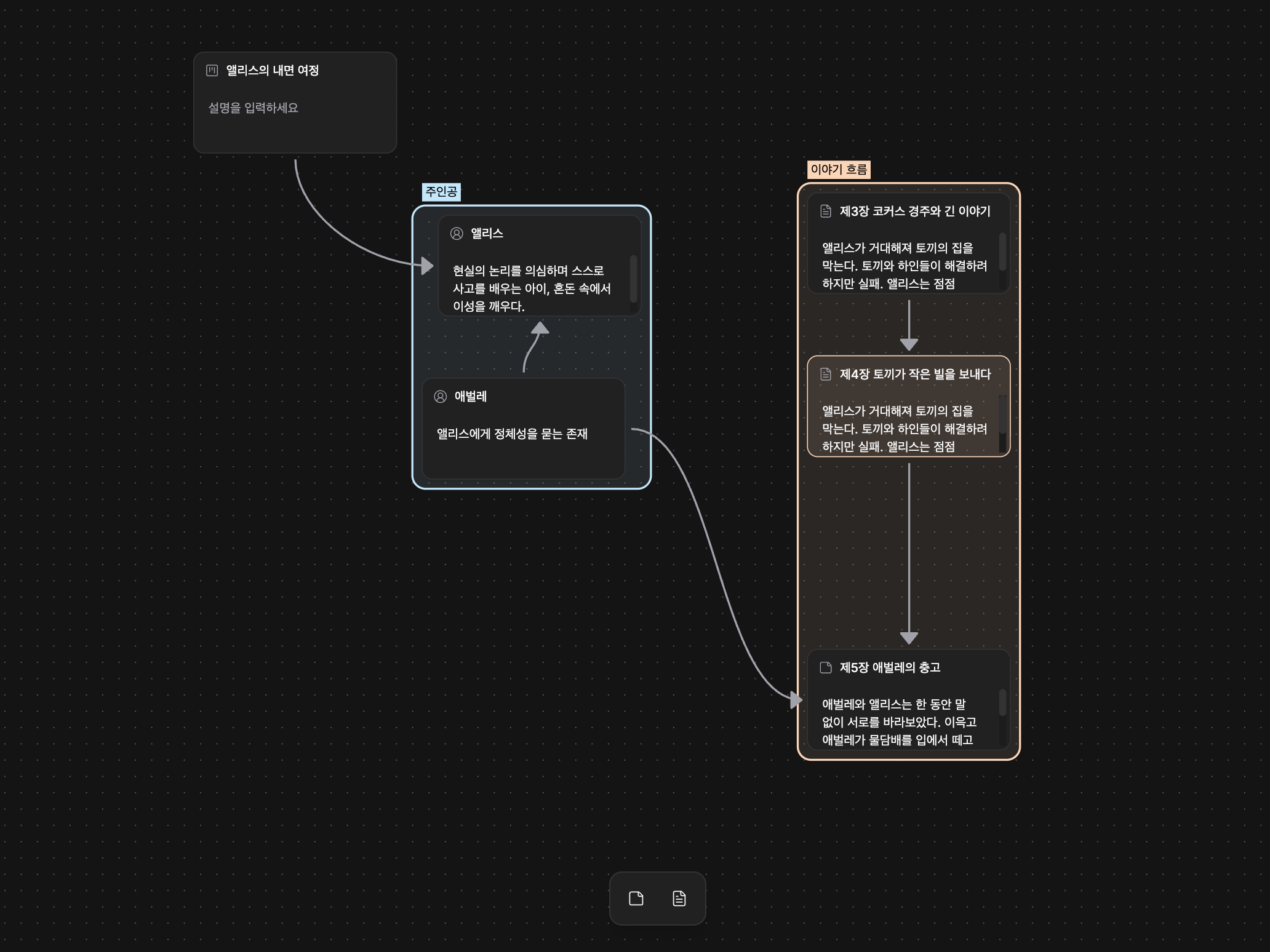Click the 제5장 애벌레의 충고 title
Image resolution: width=1270 pixels, height=952 pixels.
pos(890,668)
